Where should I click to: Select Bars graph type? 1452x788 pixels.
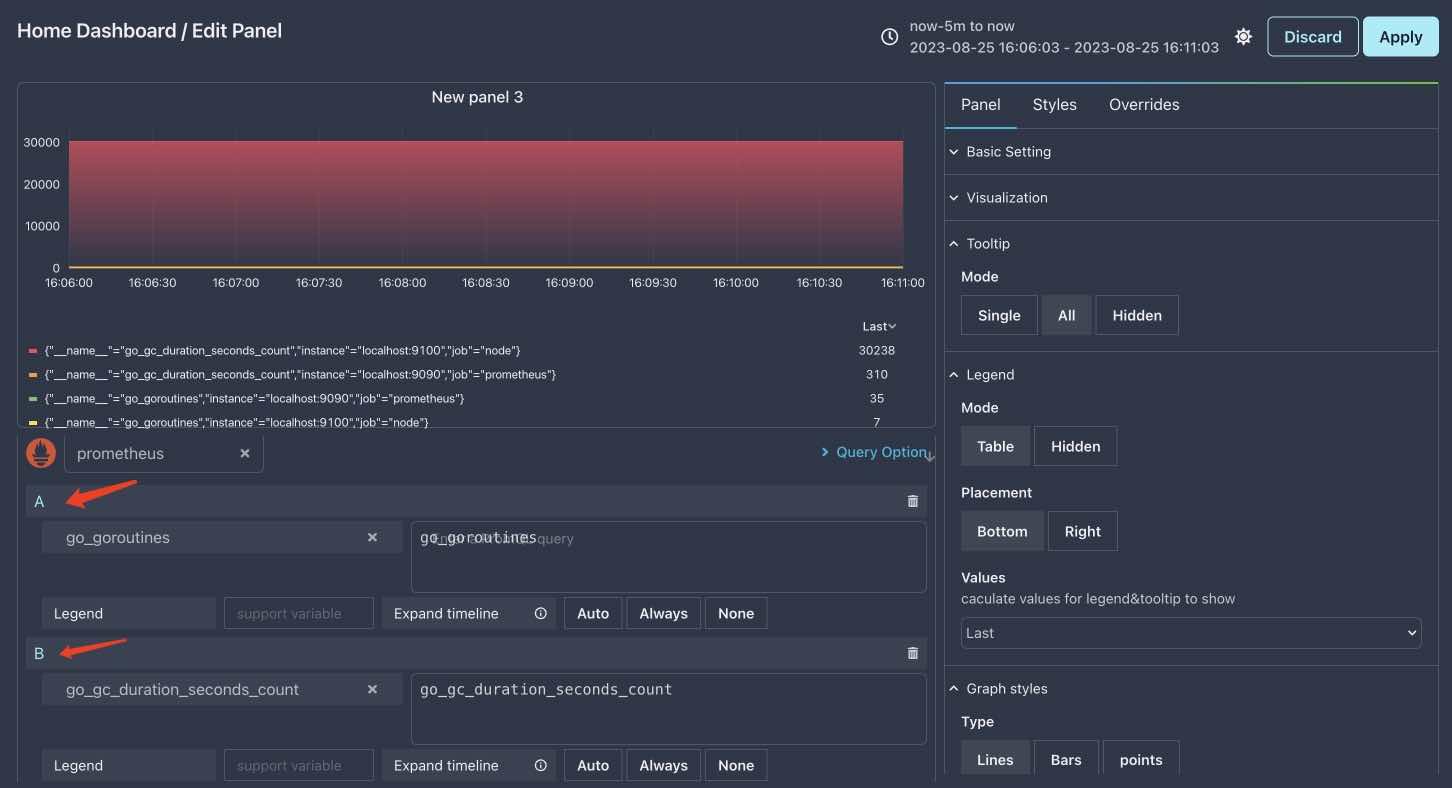coord(1066,759)
